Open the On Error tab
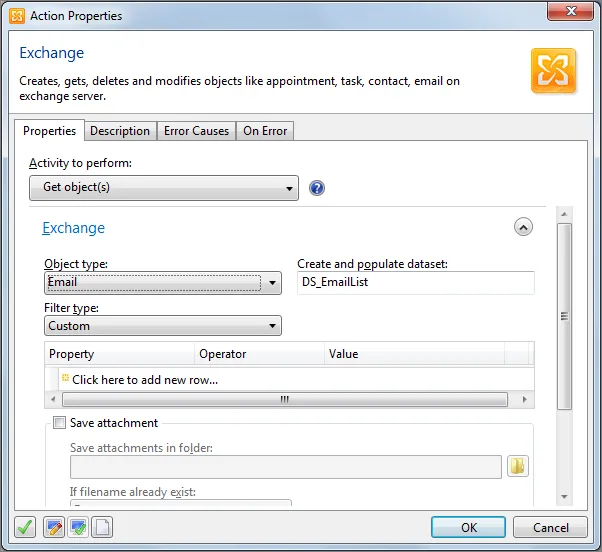The height and width of the screenshot is (552, 602). click(265, 131)
